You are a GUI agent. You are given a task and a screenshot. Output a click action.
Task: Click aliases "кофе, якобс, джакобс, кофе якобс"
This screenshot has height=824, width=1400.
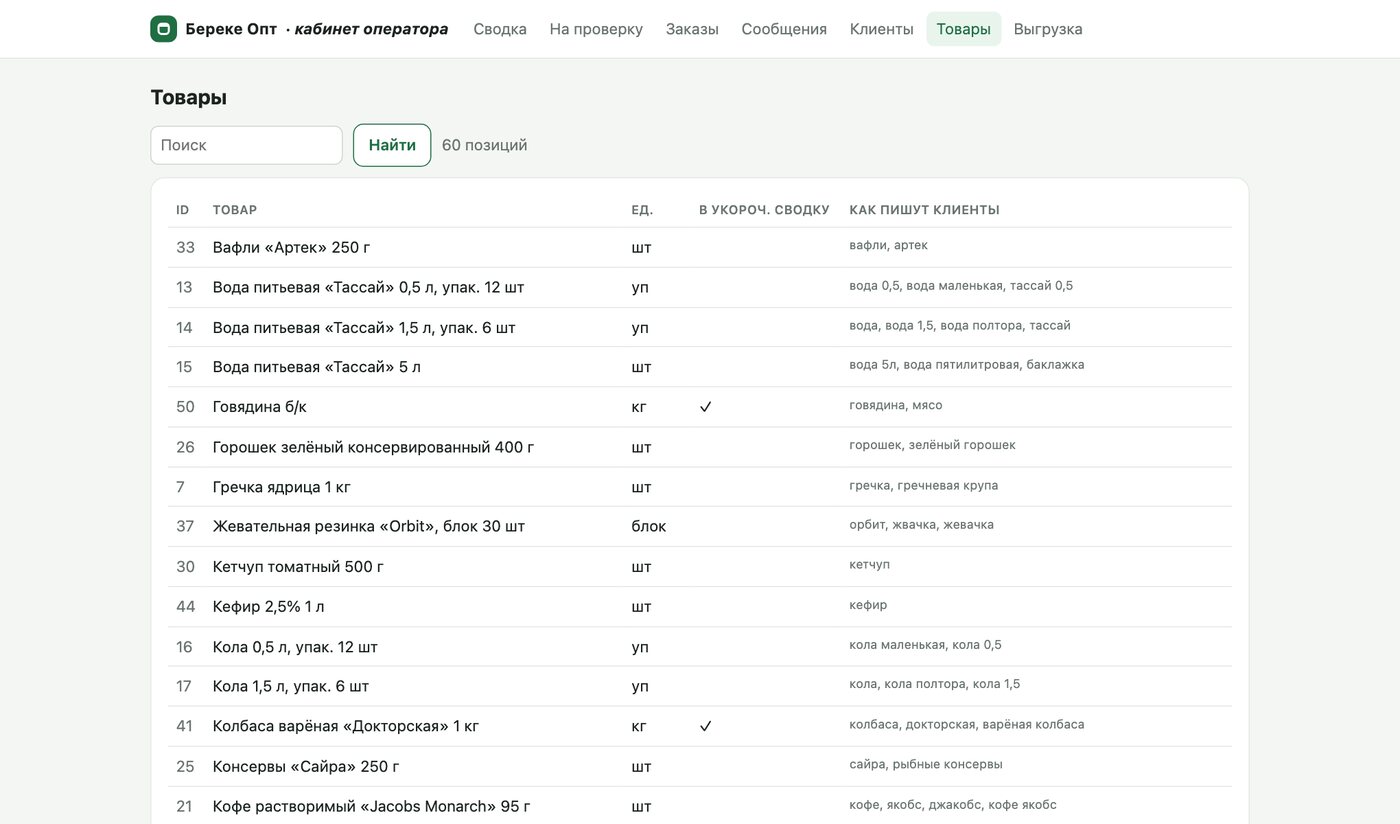(953, 805)
